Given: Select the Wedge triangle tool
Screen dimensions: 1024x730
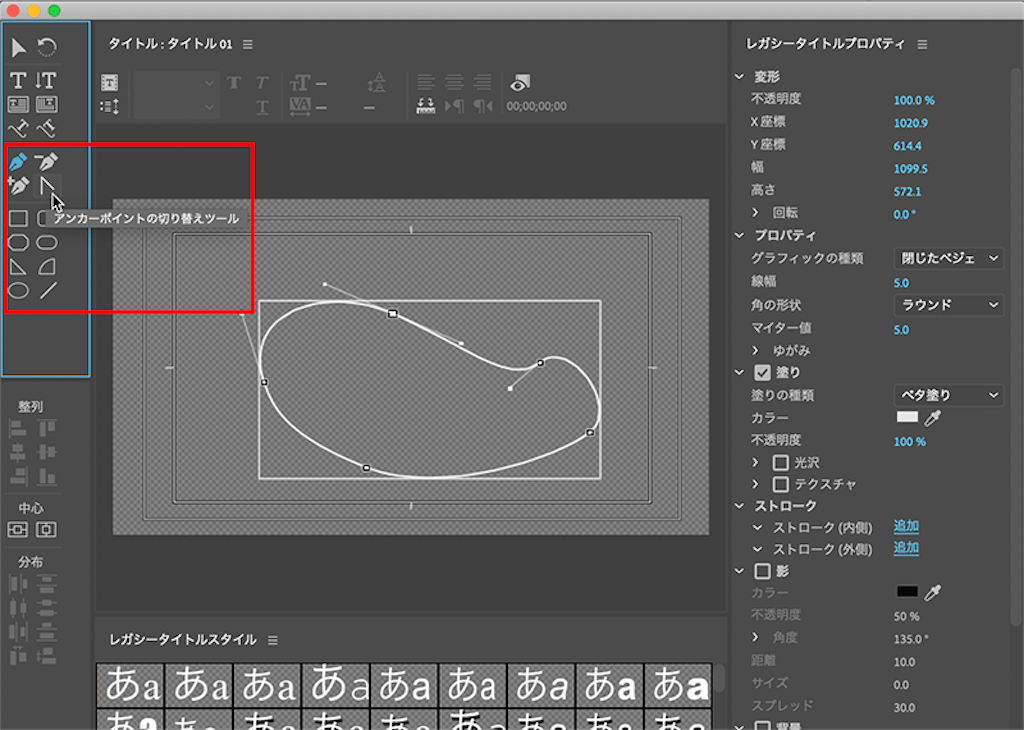Looking at the screenshot, I should (18, 266).
